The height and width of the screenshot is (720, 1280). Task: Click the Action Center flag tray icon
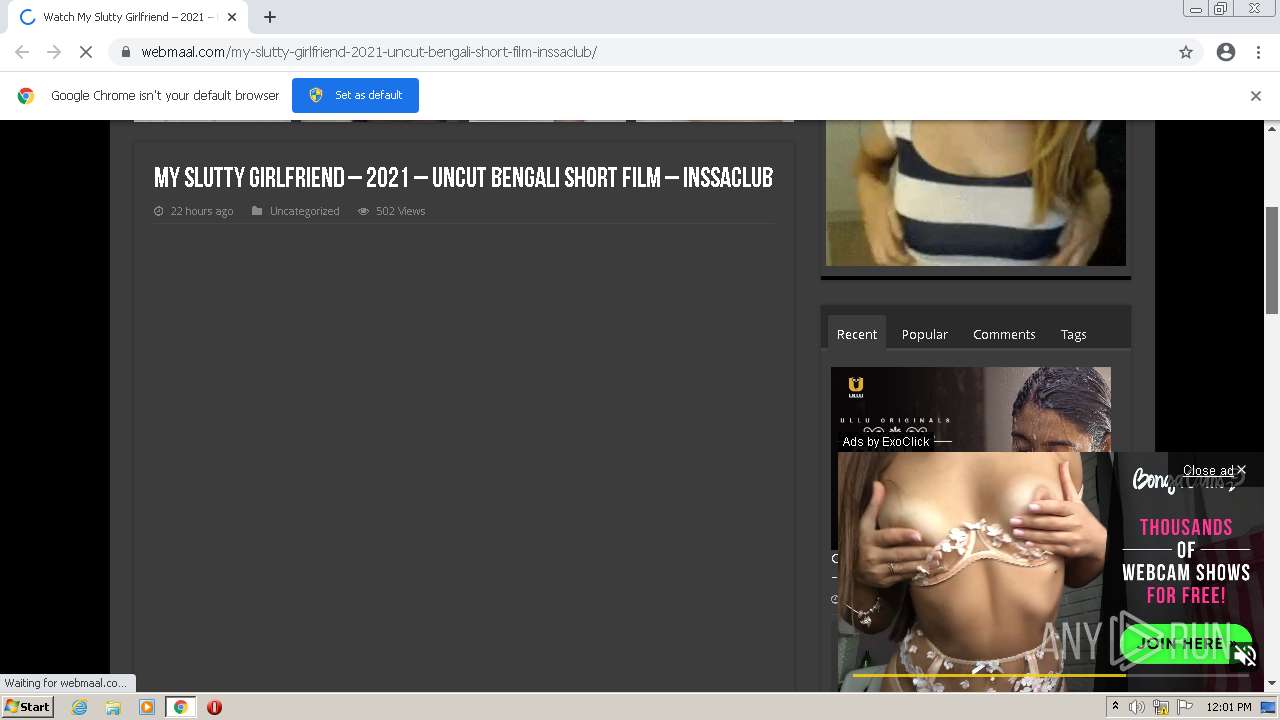click(x=1185, y=707)
